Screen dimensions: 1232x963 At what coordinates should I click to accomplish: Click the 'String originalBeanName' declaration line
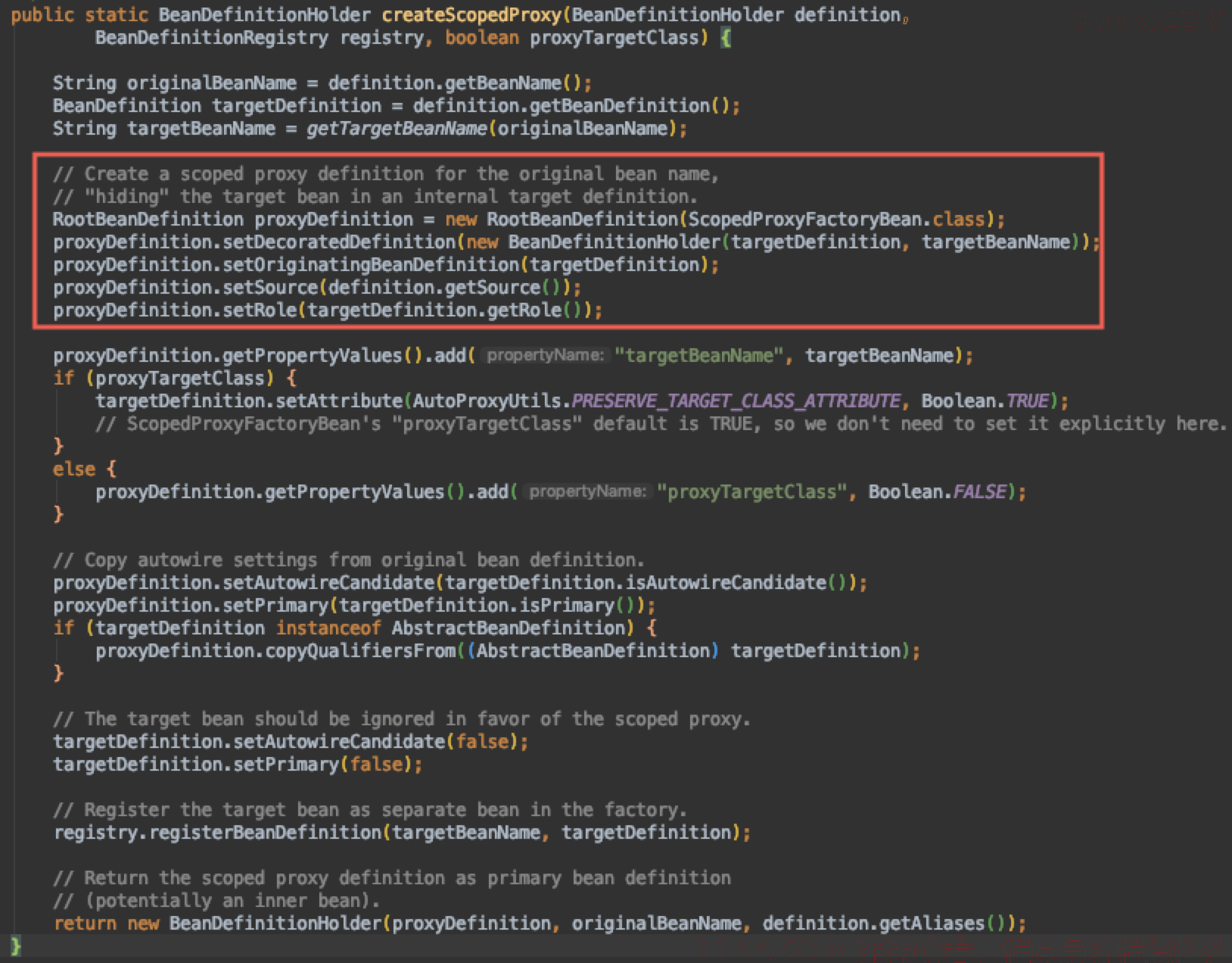pyautogui.click(x=322, y=83)
